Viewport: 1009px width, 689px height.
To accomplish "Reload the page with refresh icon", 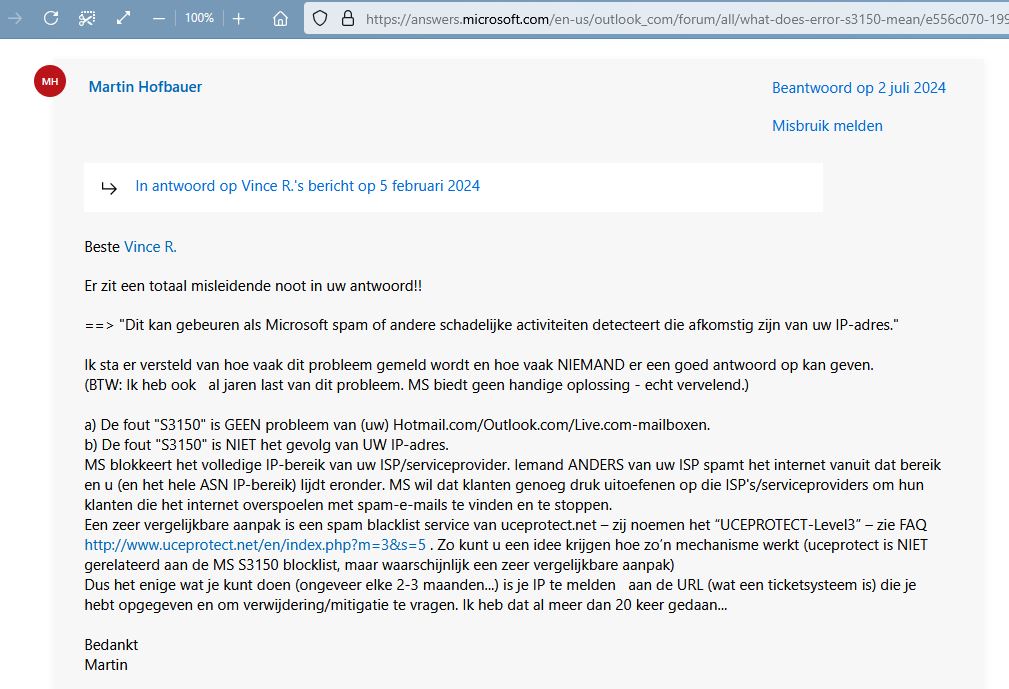I will [51, 18].
